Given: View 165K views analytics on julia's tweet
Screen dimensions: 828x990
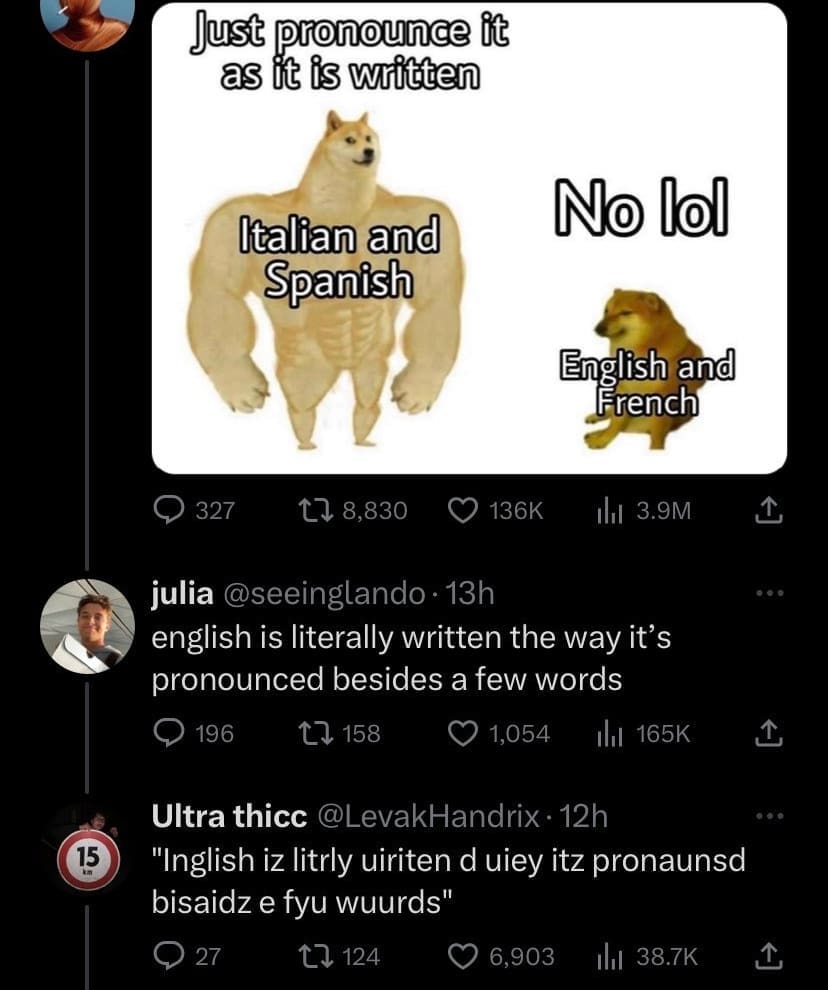Looking at the screenshot, I should click(644, 734).
